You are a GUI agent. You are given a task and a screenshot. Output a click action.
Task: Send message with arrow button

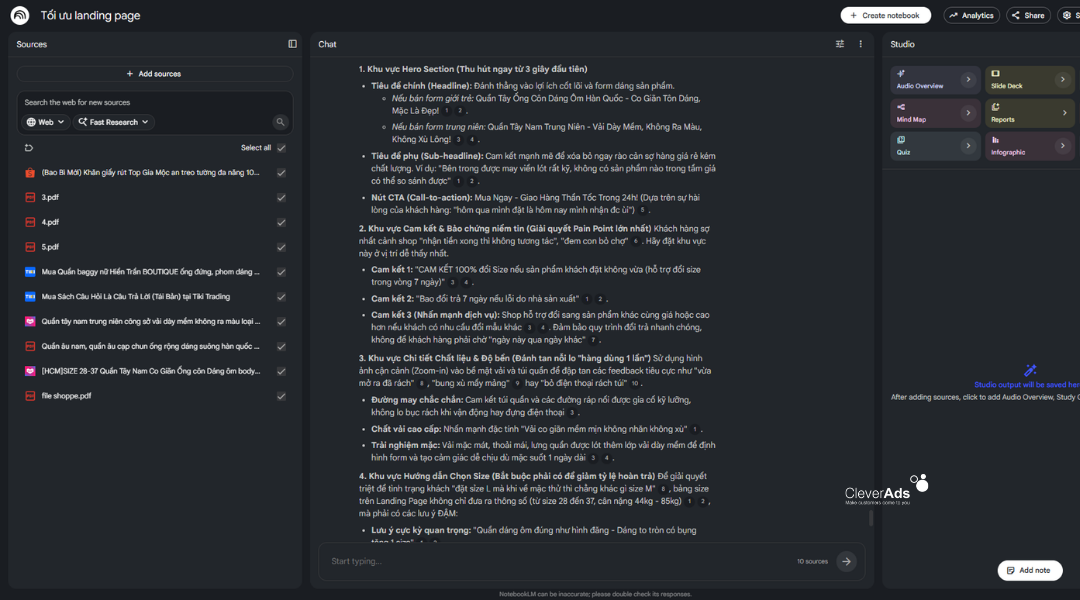click(847, 561)
